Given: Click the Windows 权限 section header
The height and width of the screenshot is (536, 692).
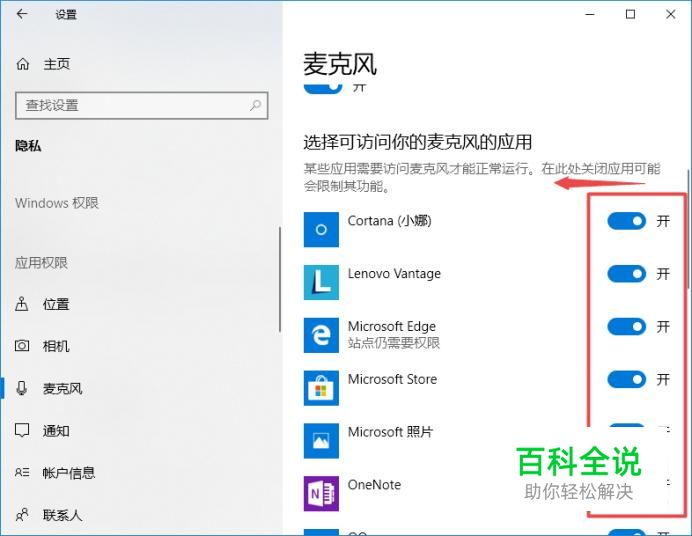Looking at the screenshot, I should click(x=57, y=203).
